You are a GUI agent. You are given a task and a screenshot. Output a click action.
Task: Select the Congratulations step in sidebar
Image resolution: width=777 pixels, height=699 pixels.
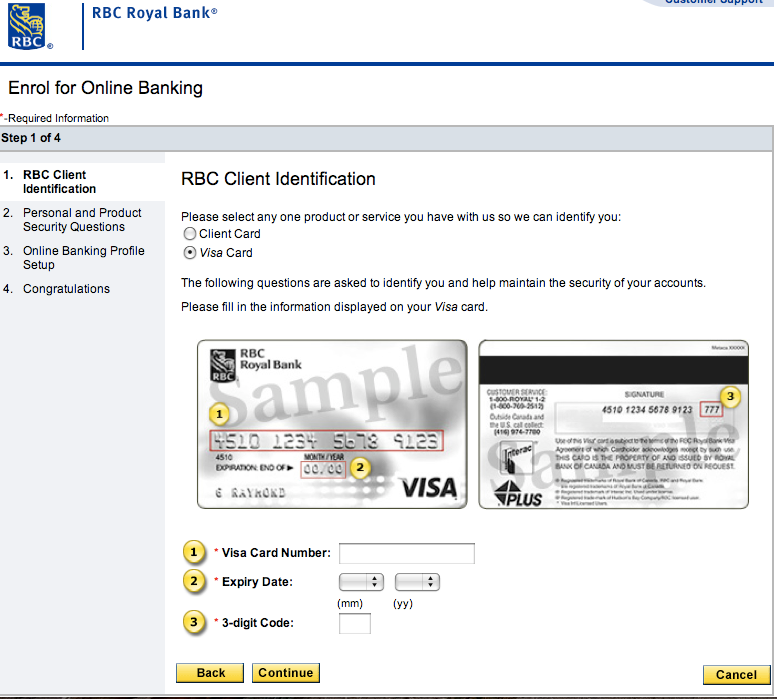pos(66,289)
